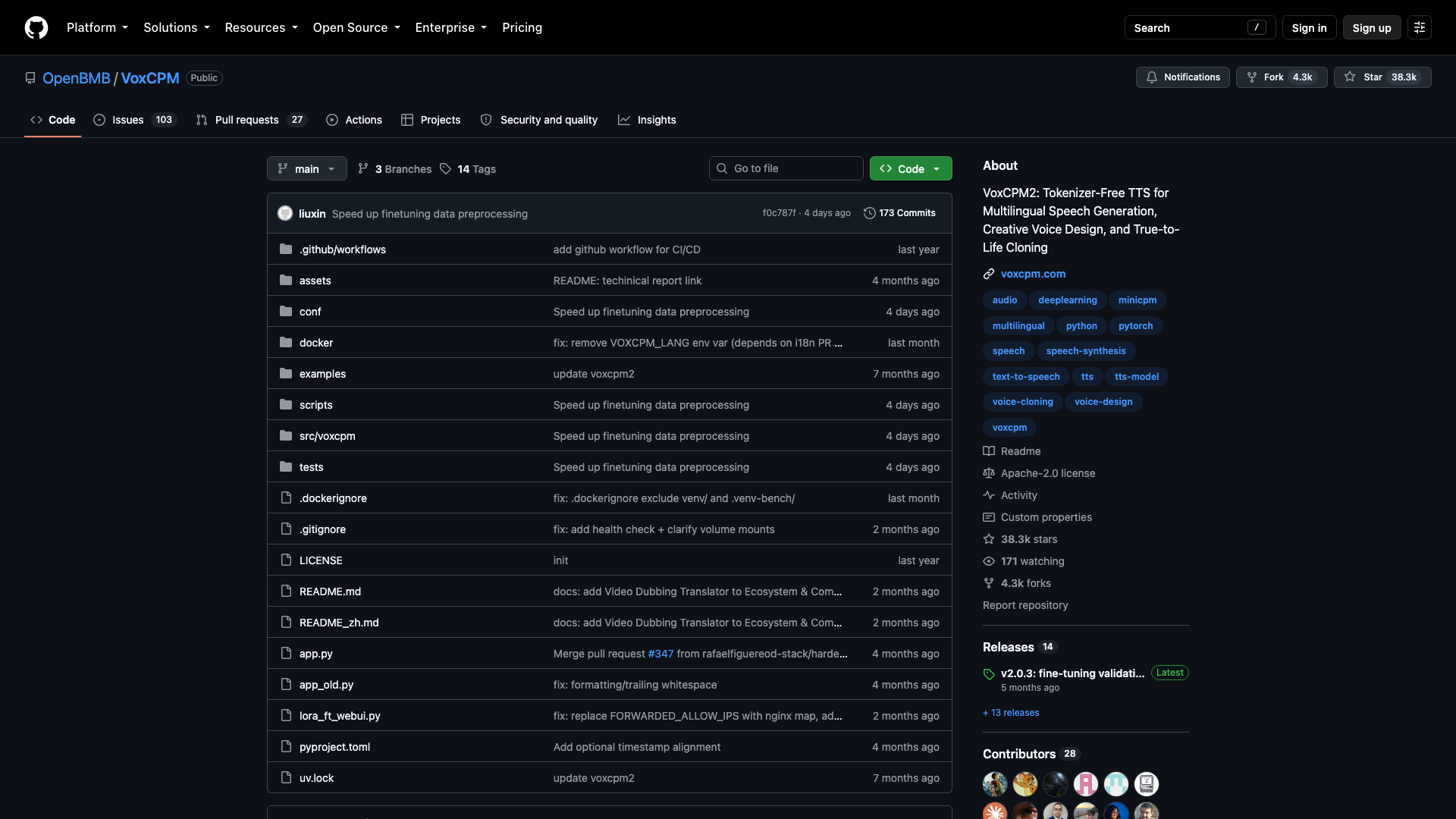
Task: Click the Readme book icon
Action: (x=989, y=451)
